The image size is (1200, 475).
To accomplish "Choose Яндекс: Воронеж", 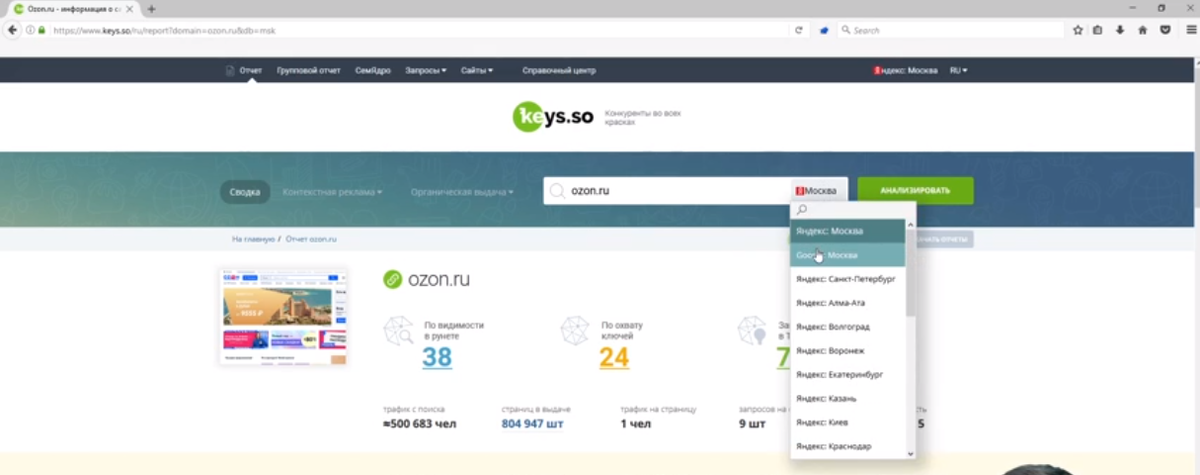I will coord(848,350).
